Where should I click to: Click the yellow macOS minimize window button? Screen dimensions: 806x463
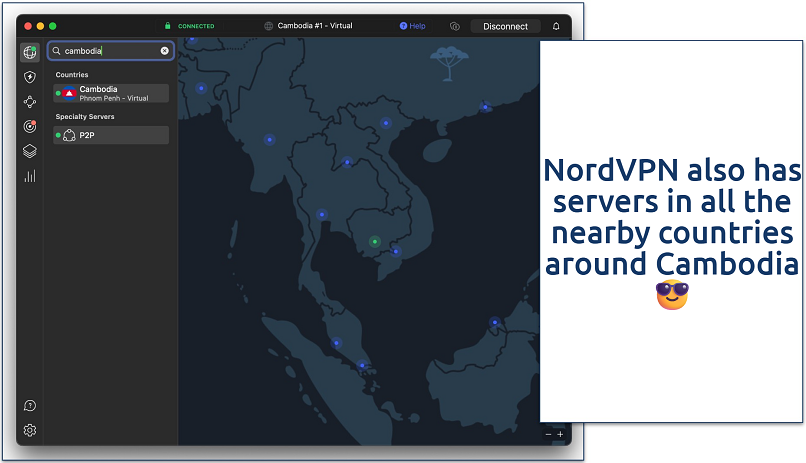[x=40, y=26]
